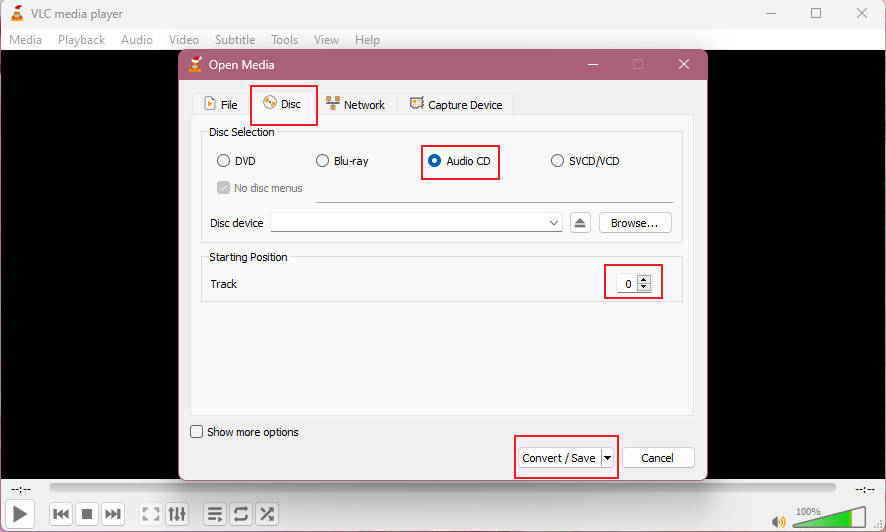Open the Media menu

(25, 40)
